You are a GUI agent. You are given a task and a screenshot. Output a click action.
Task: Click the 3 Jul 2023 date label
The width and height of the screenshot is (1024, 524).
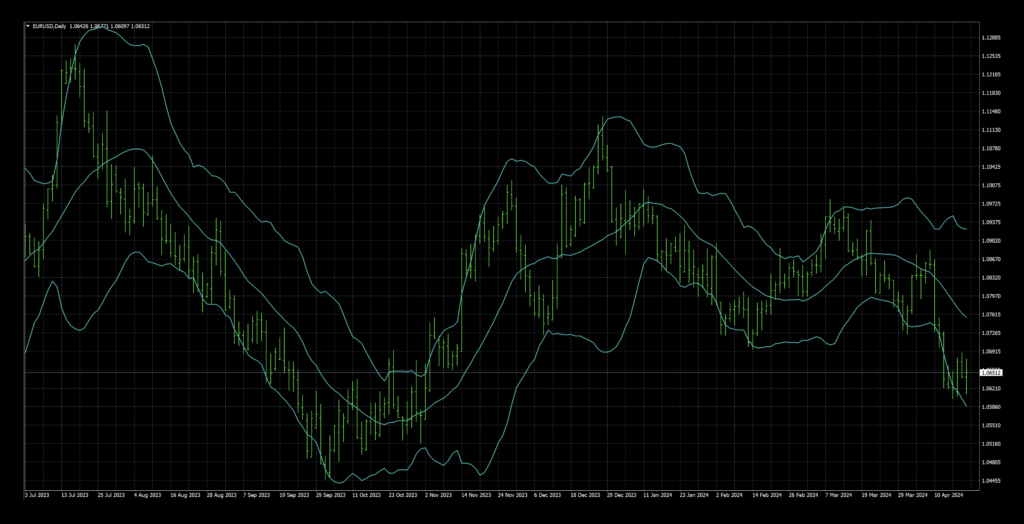[x=37, y=494]
